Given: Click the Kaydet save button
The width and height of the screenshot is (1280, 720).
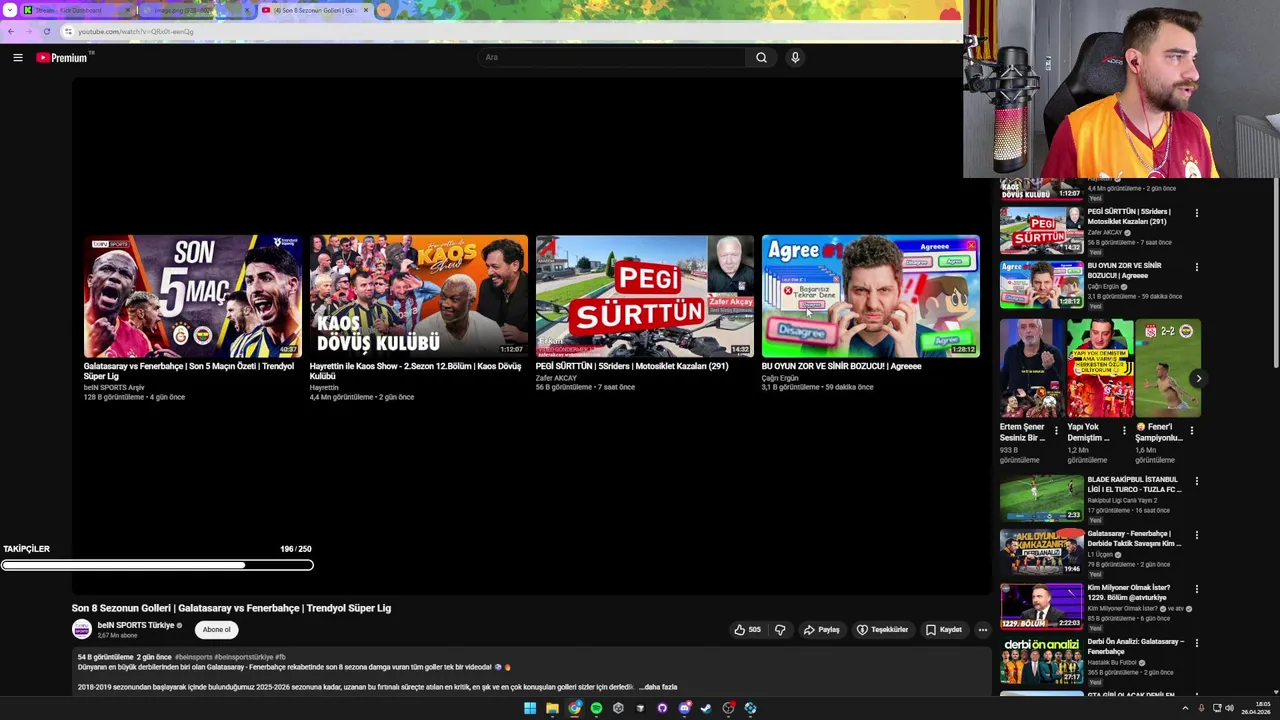Looking at the screenshot, I should click(943, 630).
